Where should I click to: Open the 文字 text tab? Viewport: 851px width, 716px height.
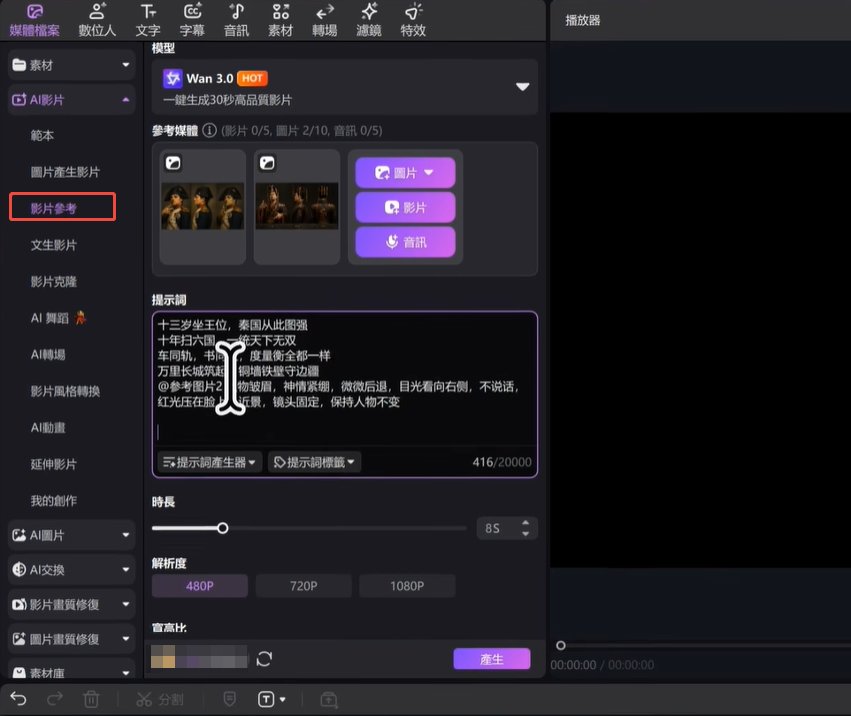pos(148,21)
